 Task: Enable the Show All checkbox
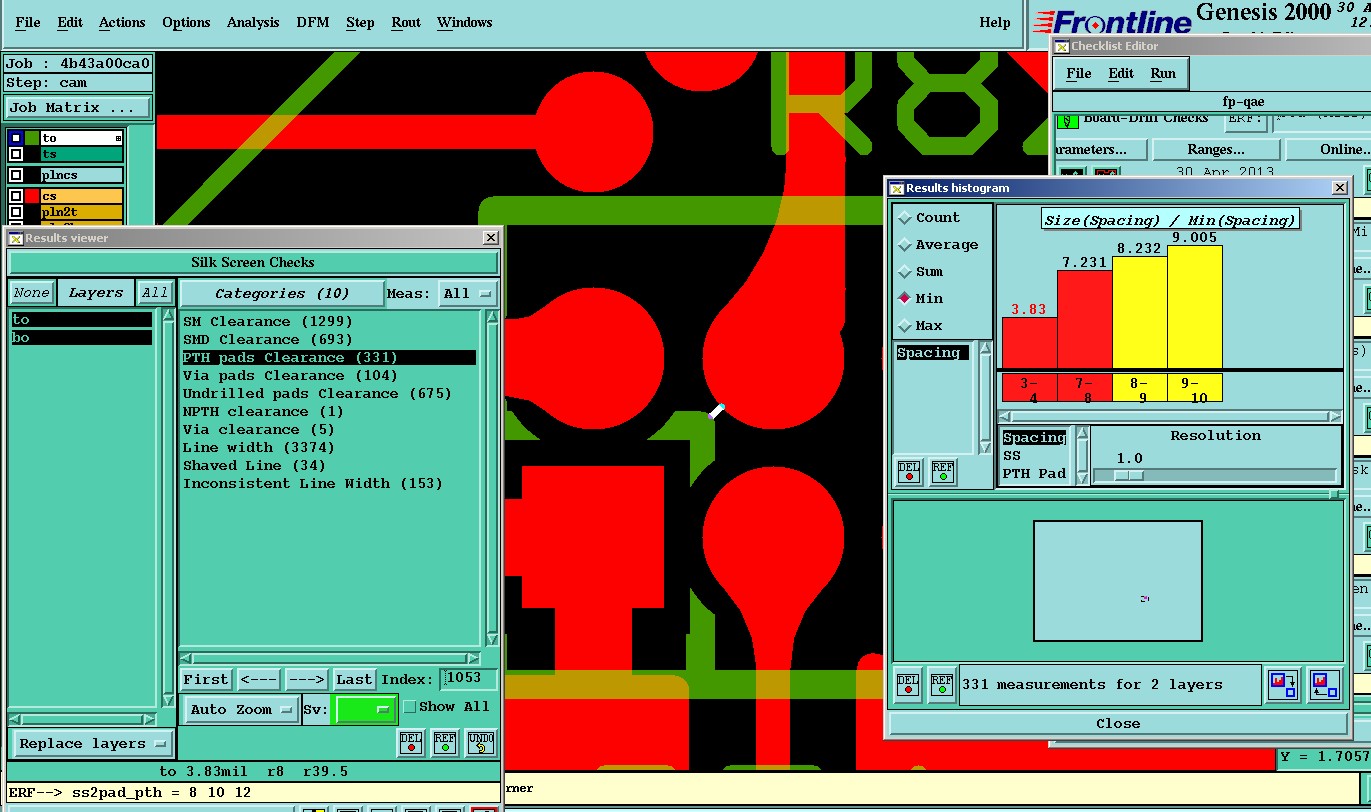click(409, 707)
